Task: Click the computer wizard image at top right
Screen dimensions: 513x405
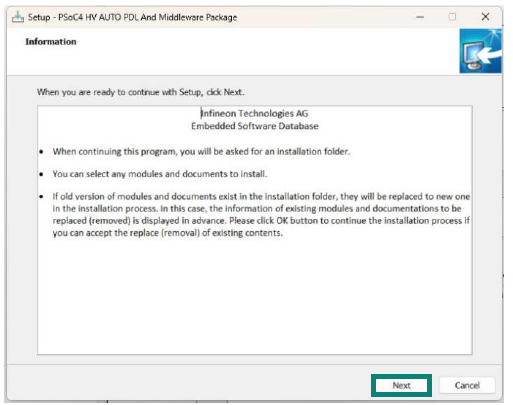Action: (480, 51)
